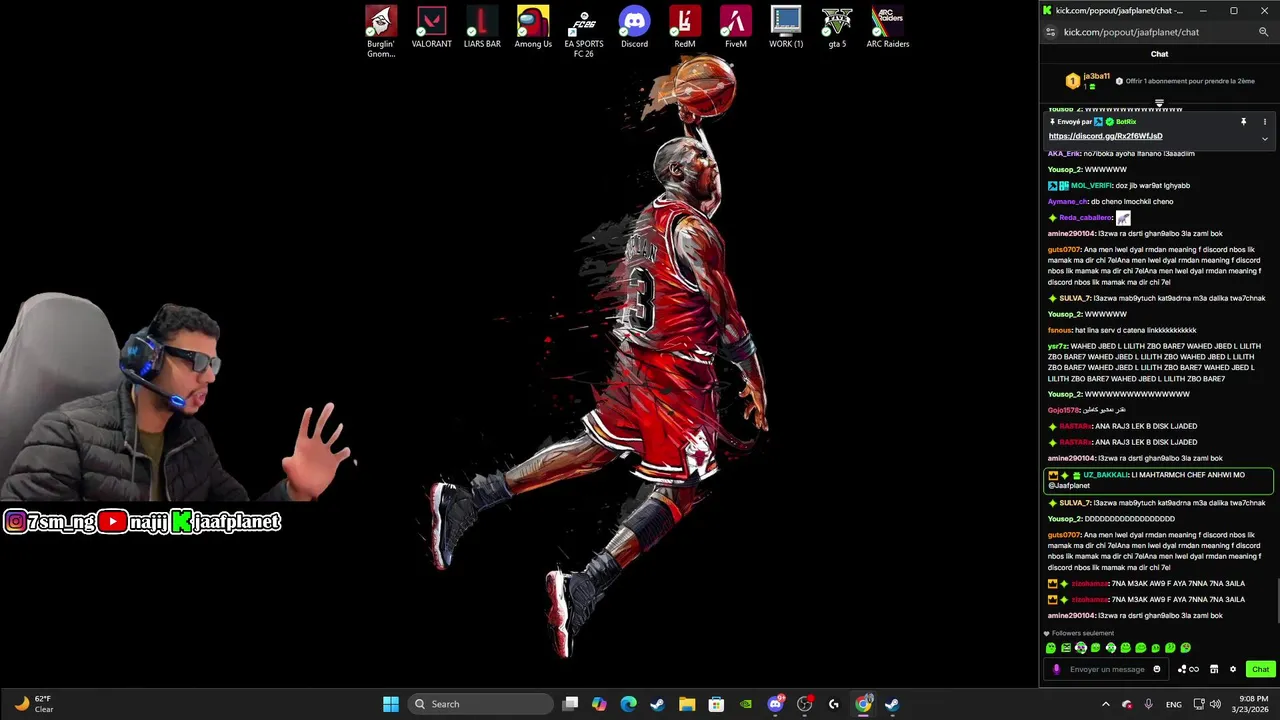Open the Burglin' Gnomes desktop shortcut
Viewport: 1280px width, 720px height.
tap(381, 31)
